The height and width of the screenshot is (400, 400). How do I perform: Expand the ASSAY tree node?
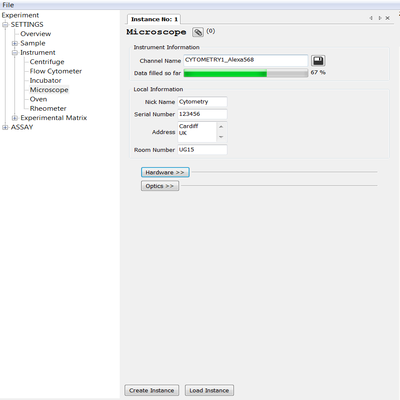(x=5, y=127)
